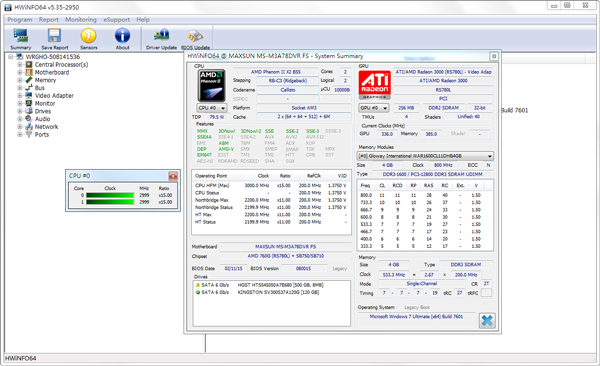Image resolution: width=600 pixels, height=366 pixels.
Task: Select the Memory tree icon
Action: pyautogui.click(x=29, y=80)
